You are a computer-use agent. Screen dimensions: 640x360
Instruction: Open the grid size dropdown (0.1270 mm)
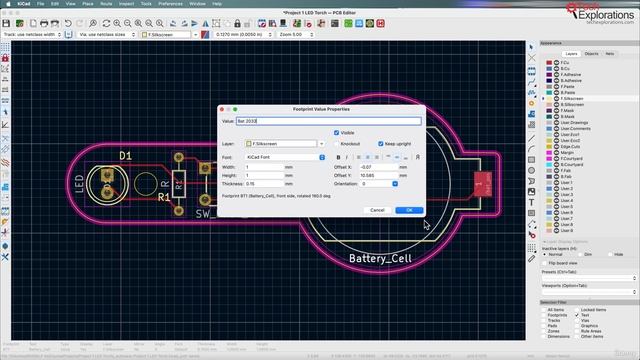(x=243, y=35)
